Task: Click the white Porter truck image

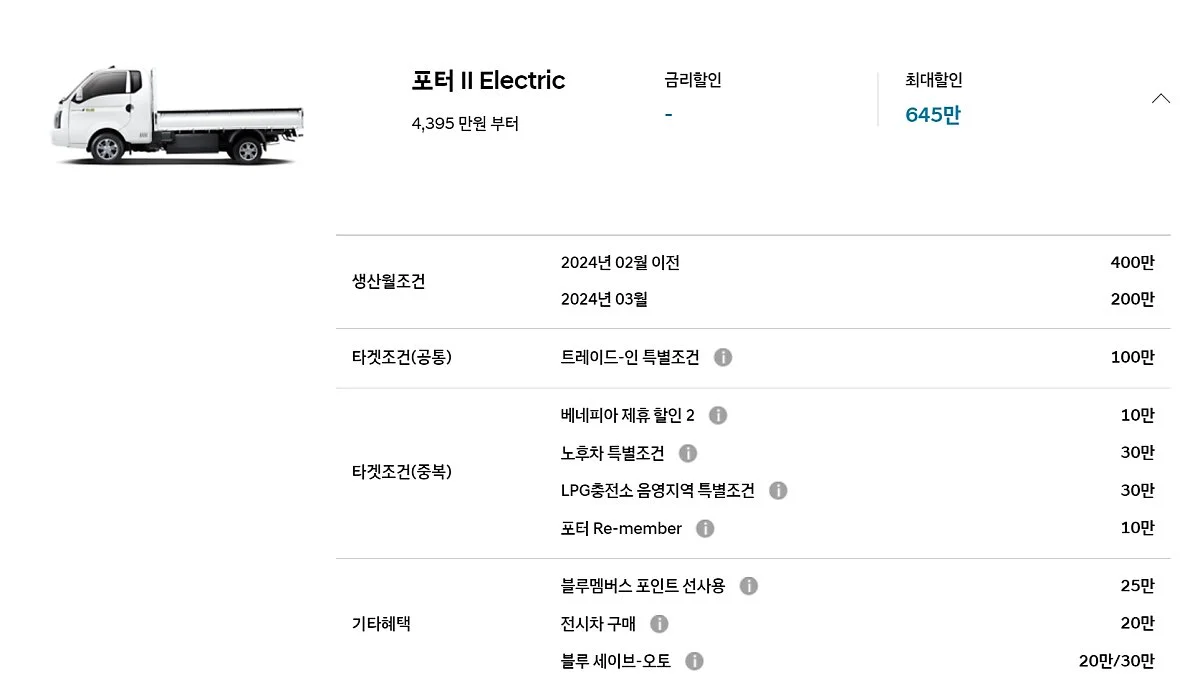Action: pyautogui.click(x=177, y=116)
